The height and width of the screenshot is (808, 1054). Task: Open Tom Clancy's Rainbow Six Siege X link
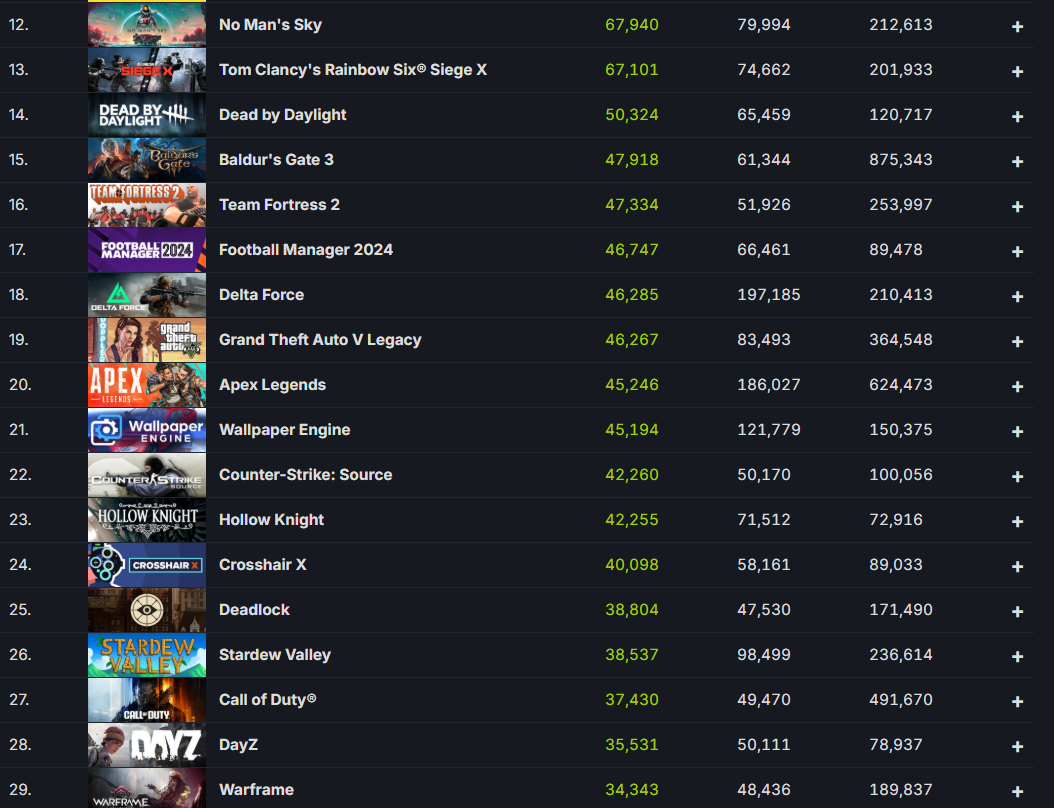click(x=353, y=70)
